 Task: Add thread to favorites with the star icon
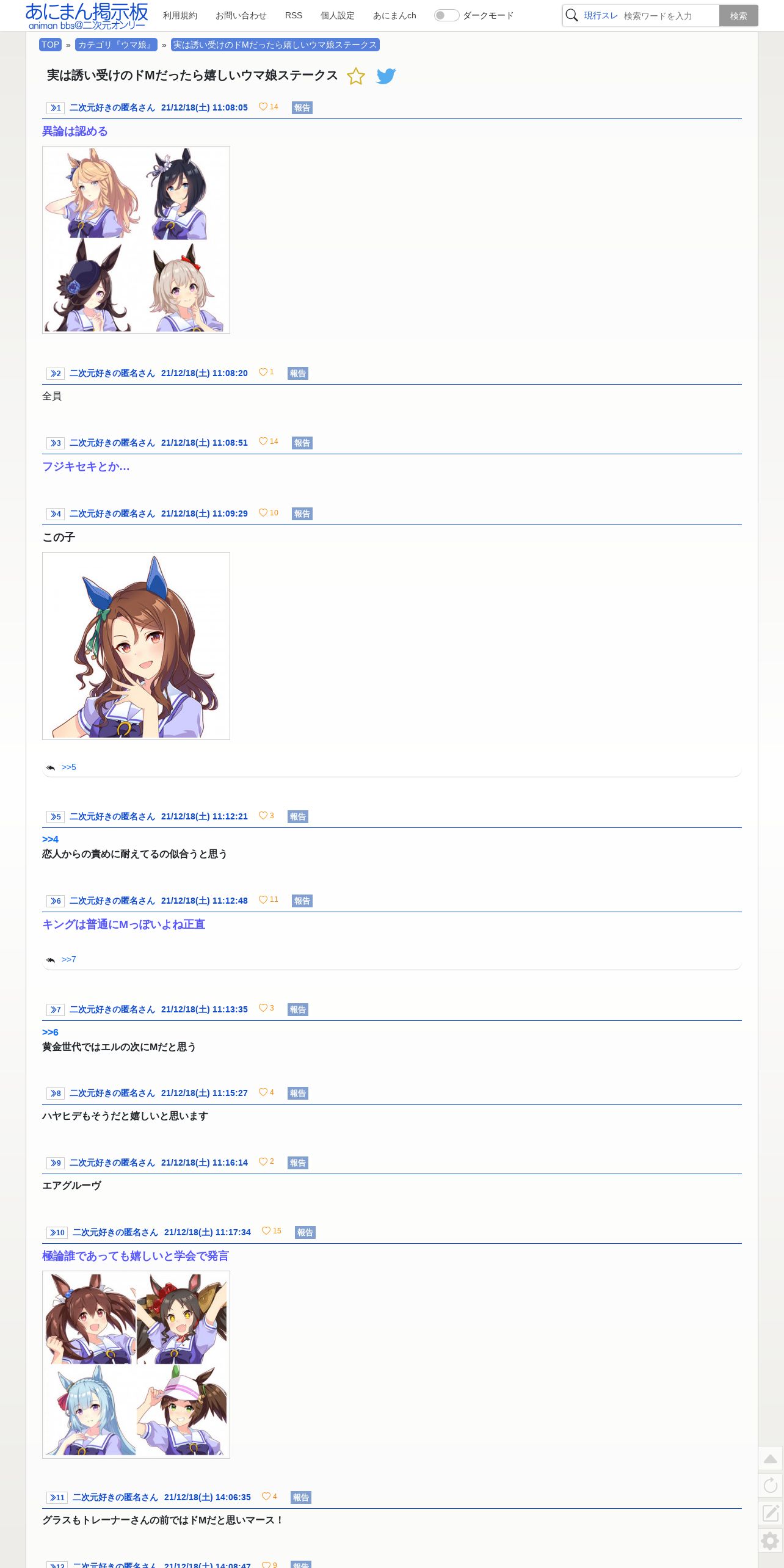point(356,76)
